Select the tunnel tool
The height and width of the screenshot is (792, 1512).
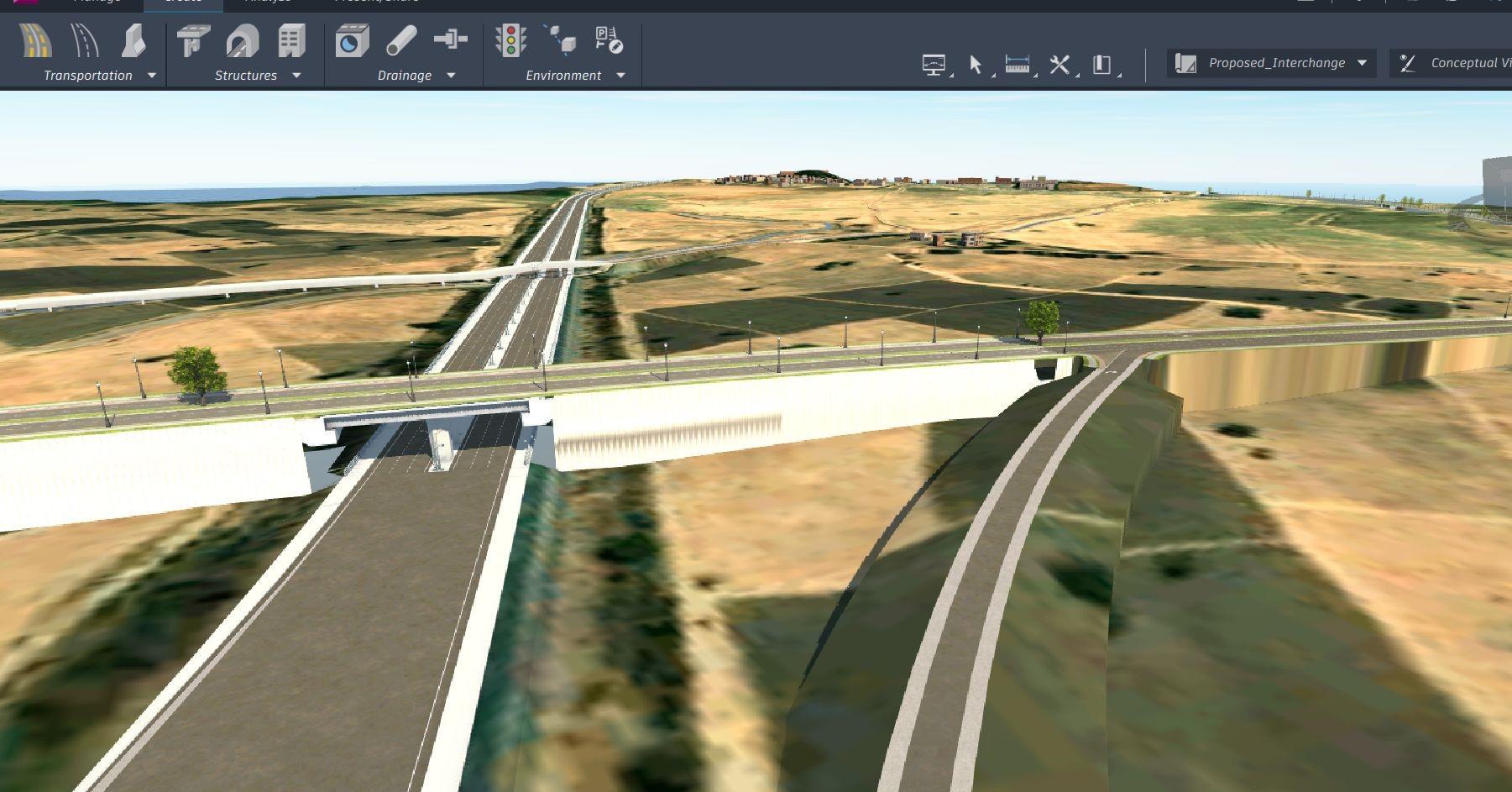pyautogui.click(x=242, y=40)
